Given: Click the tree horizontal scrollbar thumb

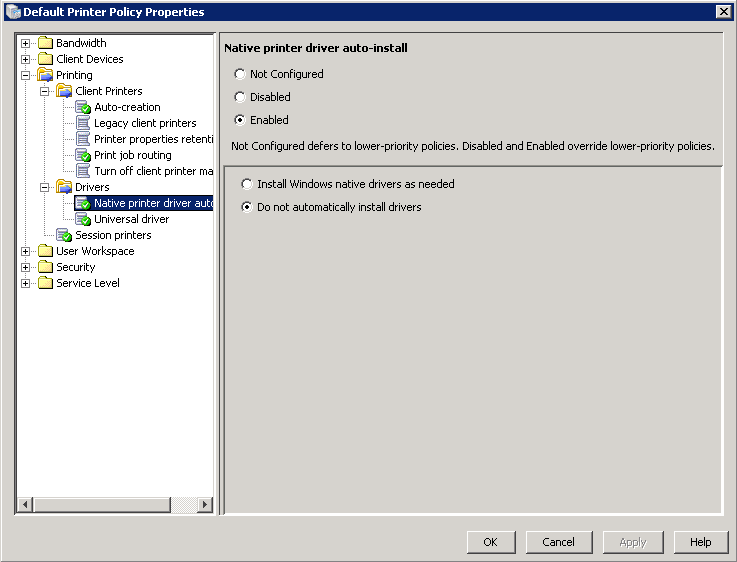Looking at the screenshot, I should tap(102, 505).
